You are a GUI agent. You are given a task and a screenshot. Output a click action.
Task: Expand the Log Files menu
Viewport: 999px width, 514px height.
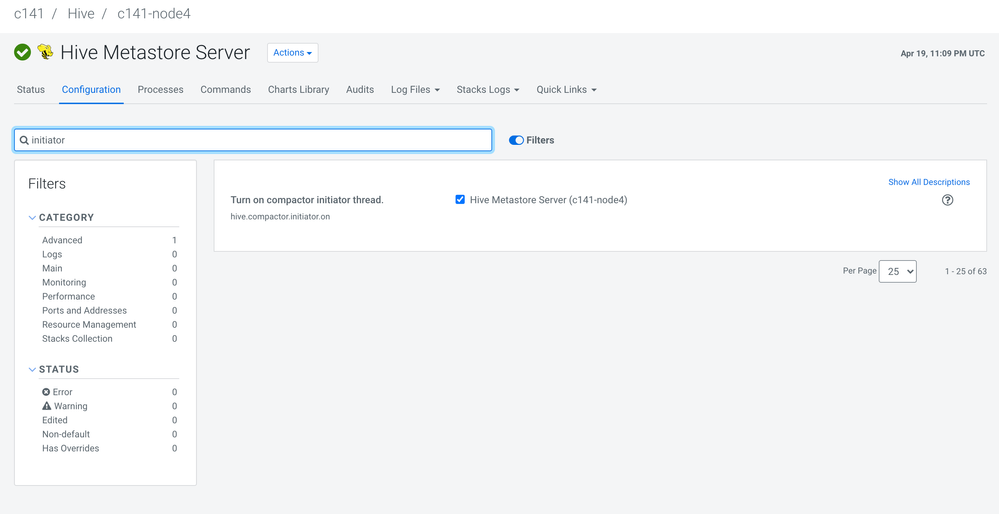click(x=415, y=90)
